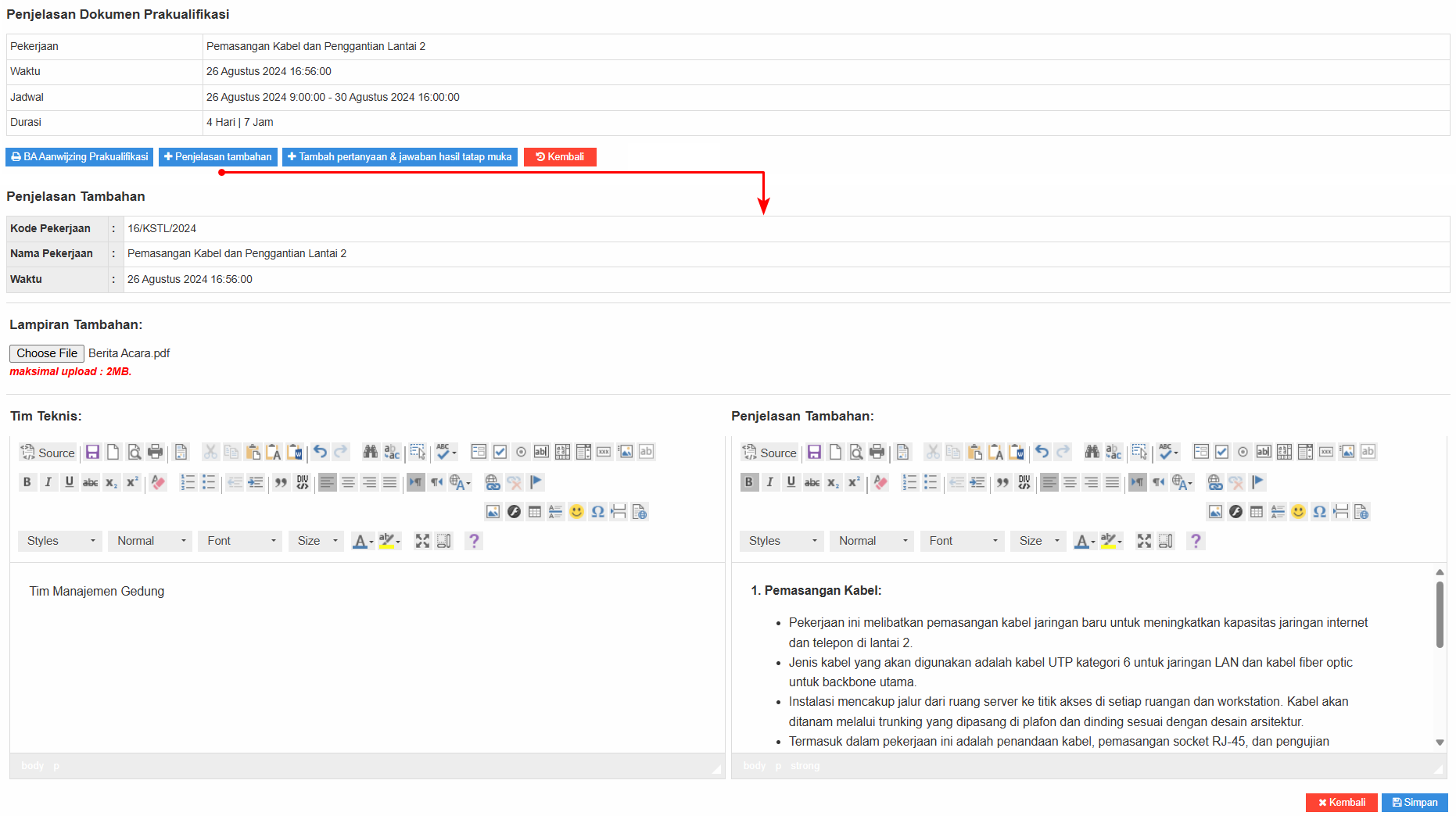
Task: Click into Tim Manajemen Gedung text
Action: (97, 592)
